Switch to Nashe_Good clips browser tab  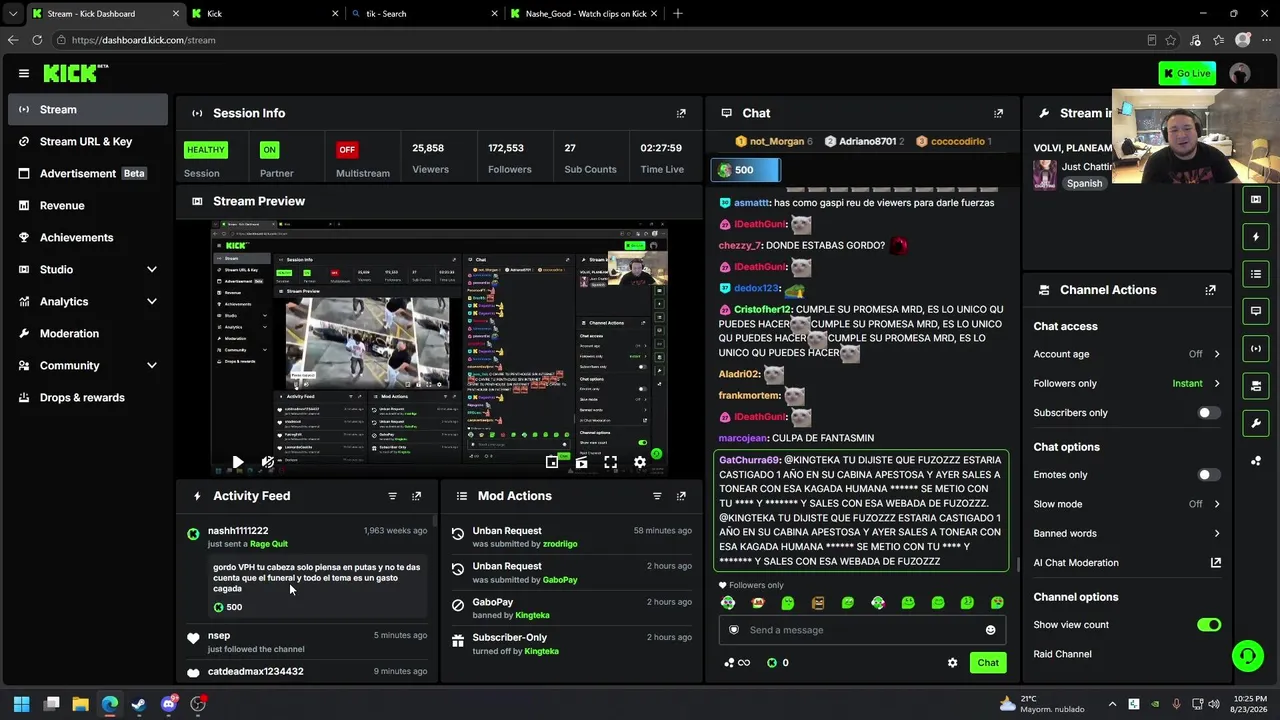pyautogui.click(x=583, y=14)
